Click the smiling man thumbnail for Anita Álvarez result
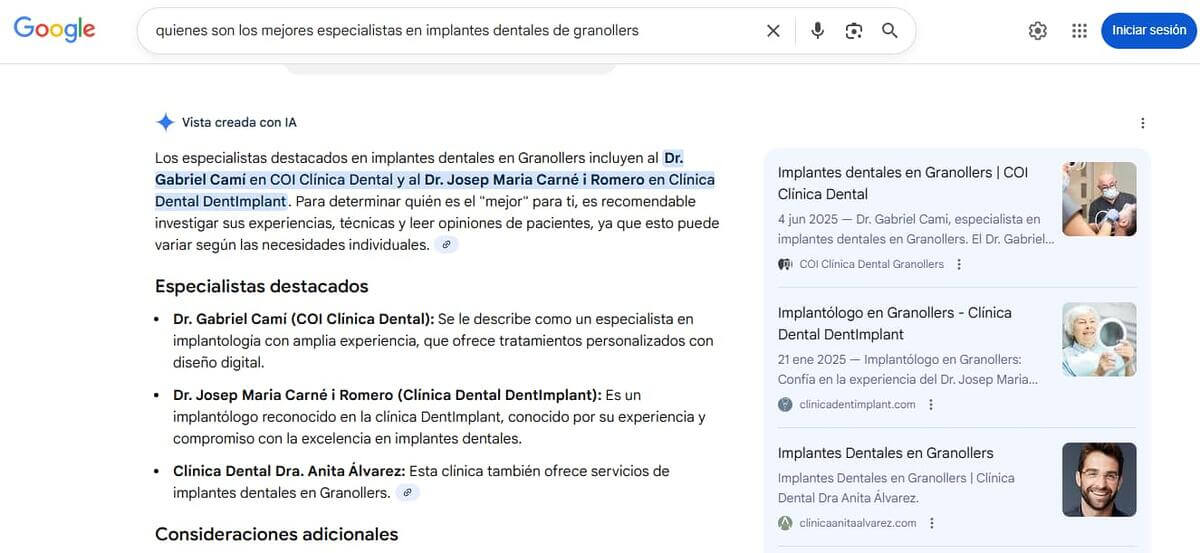 [x=1099, y=480]
